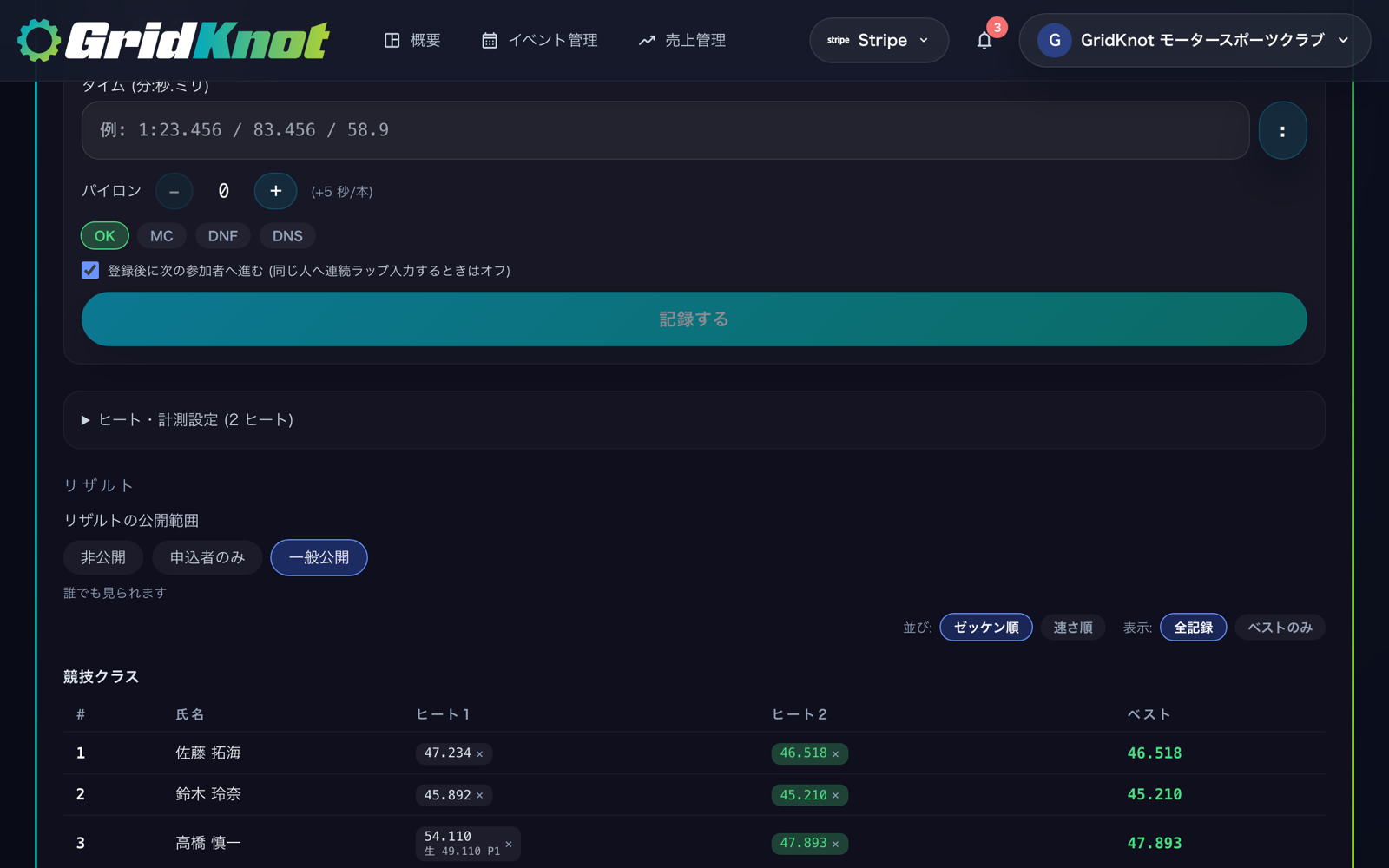Viewport: 1389px width, 868px height.
Task: Click the 記録する button
Action: [694, 319]
